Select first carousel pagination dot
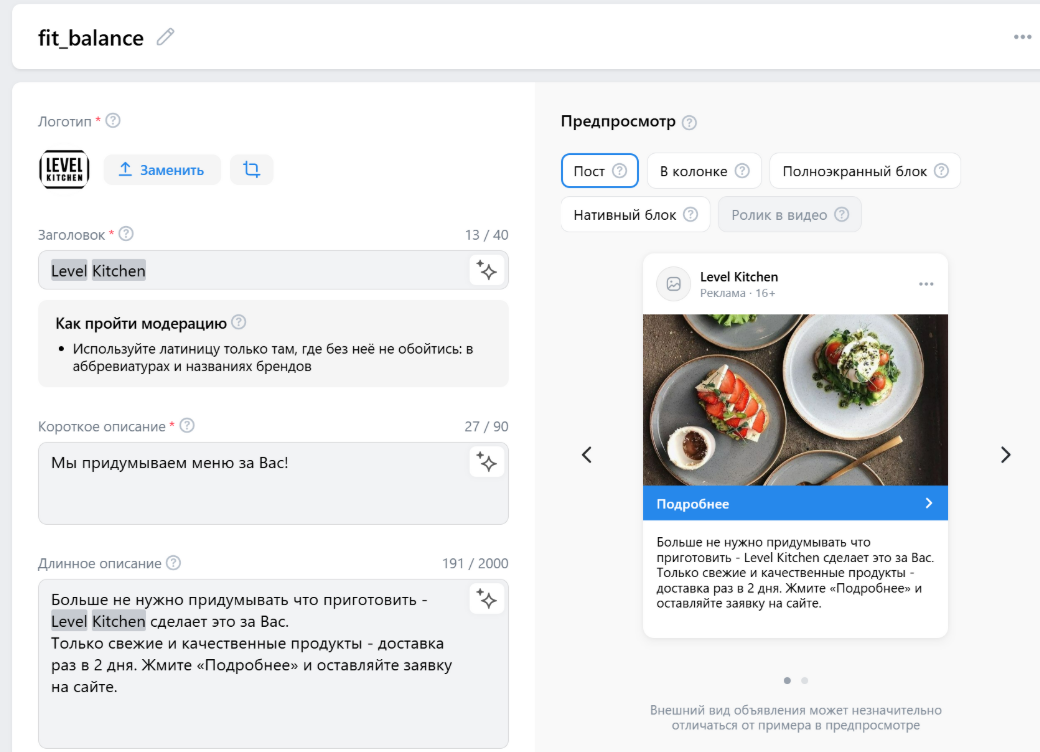This screenshot has height=752, width=1040. pyautogui.click(x=787, y=680)
